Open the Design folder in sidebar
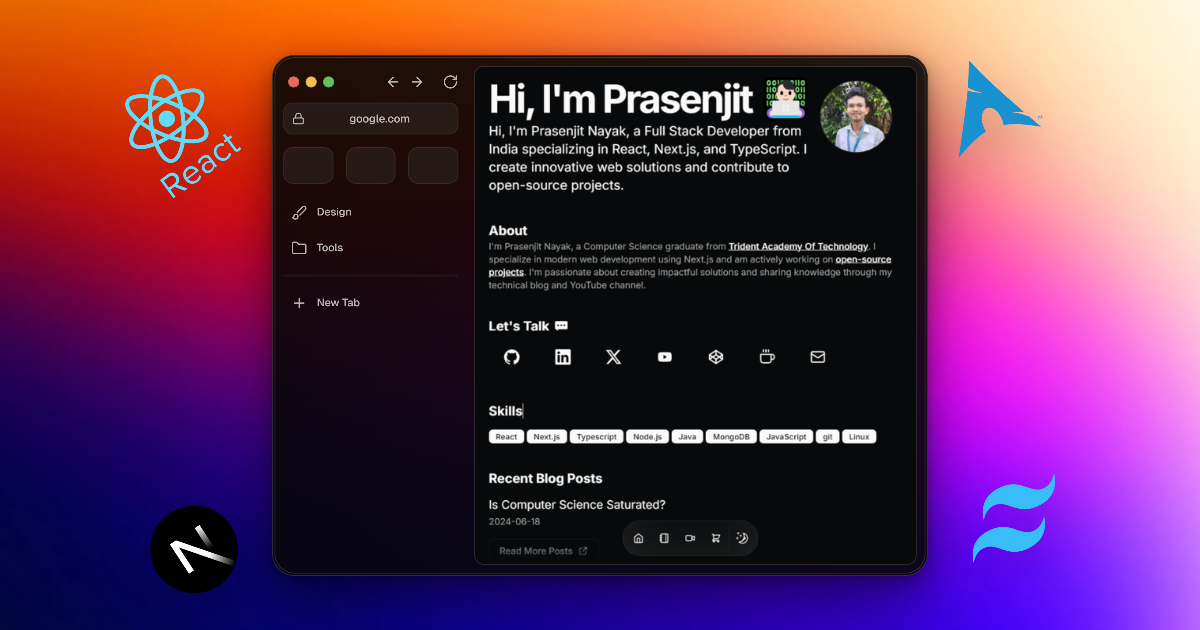The height and width of the screenshot is (630, 1200). click(333, 212)
